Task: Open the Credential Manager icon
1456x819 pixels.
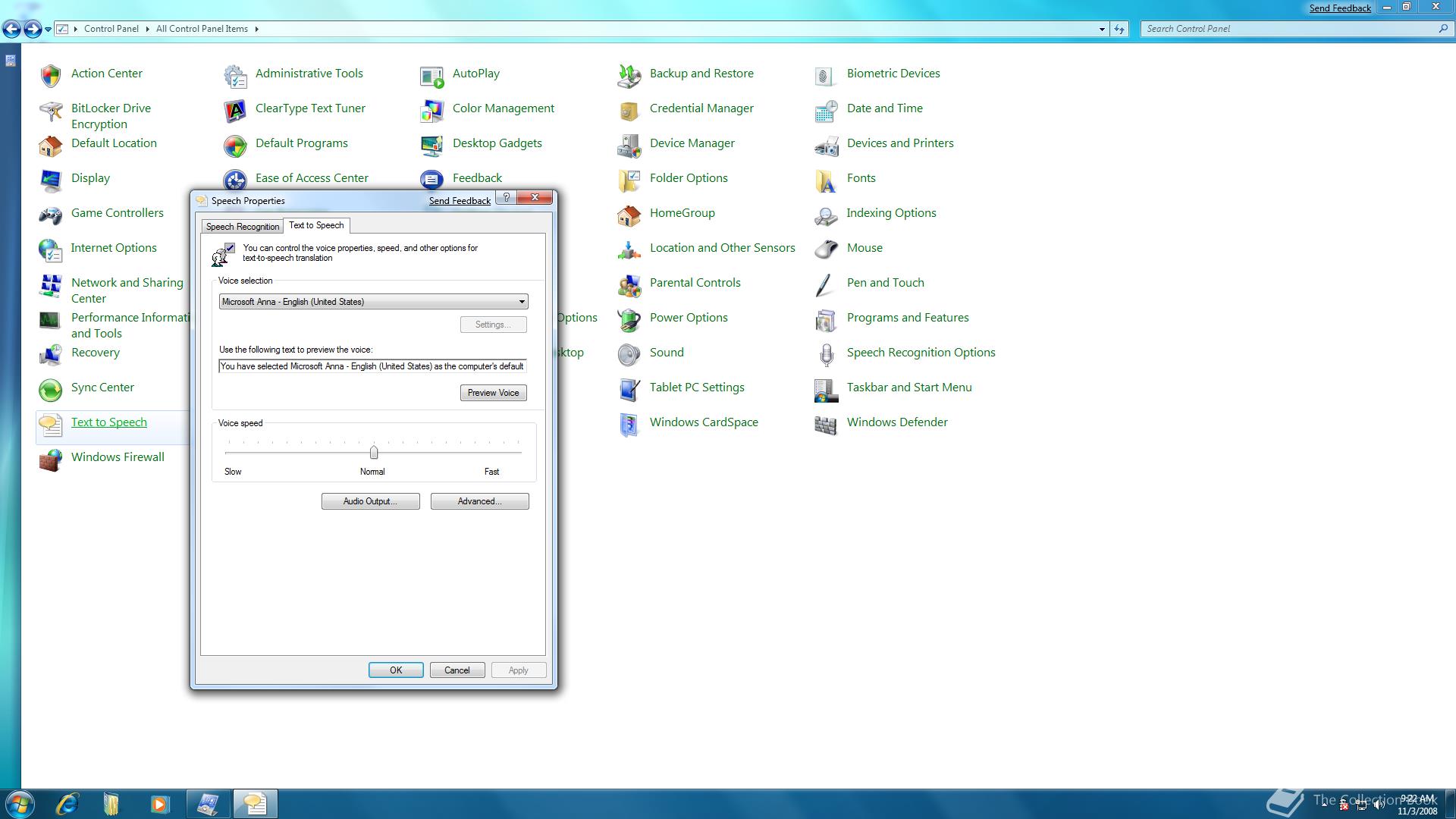Action: pyautogui.click(x=629, y=111)
